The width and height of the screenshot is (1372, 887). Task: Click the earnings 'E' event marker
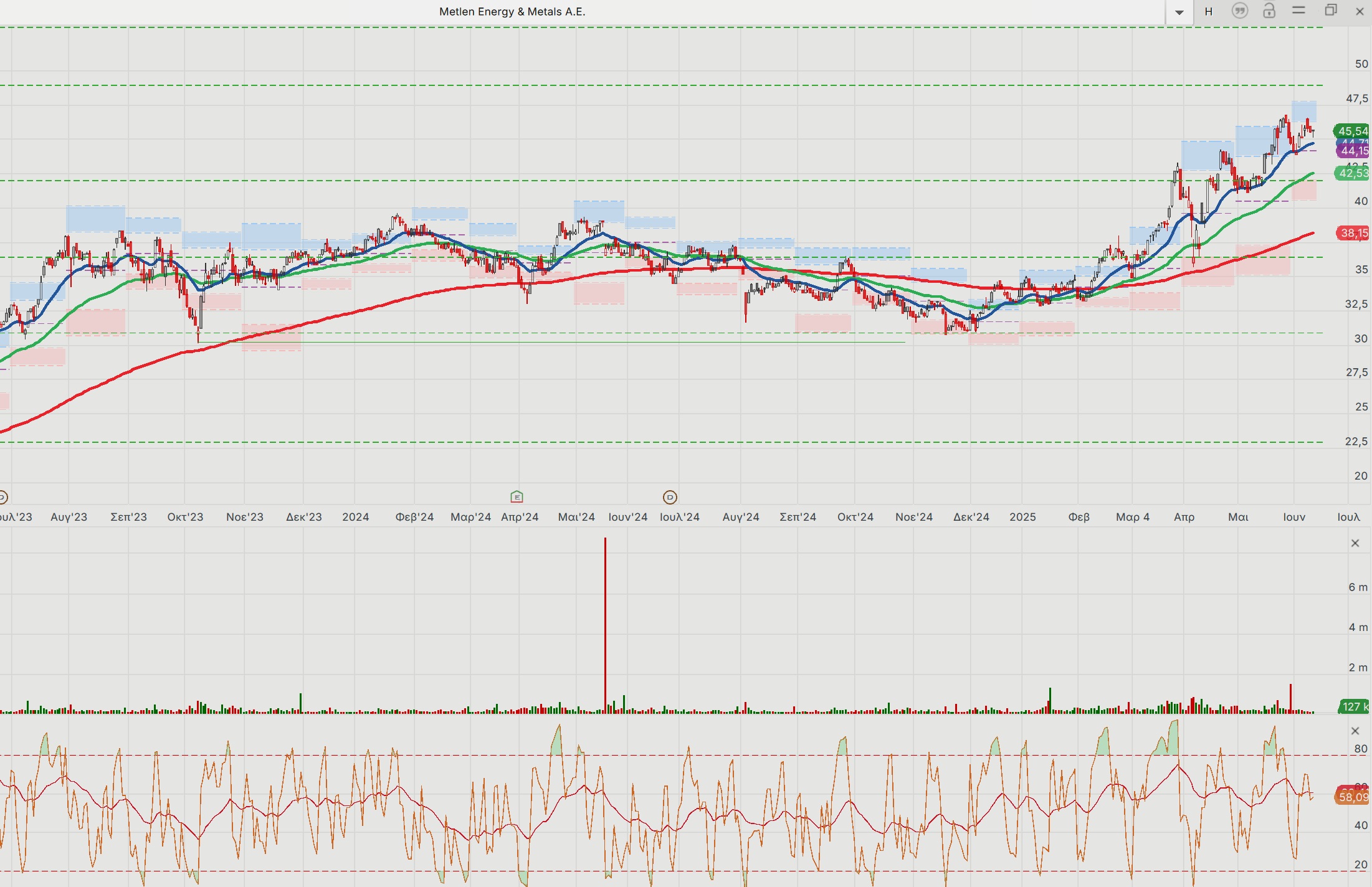[x=517, y=497]
